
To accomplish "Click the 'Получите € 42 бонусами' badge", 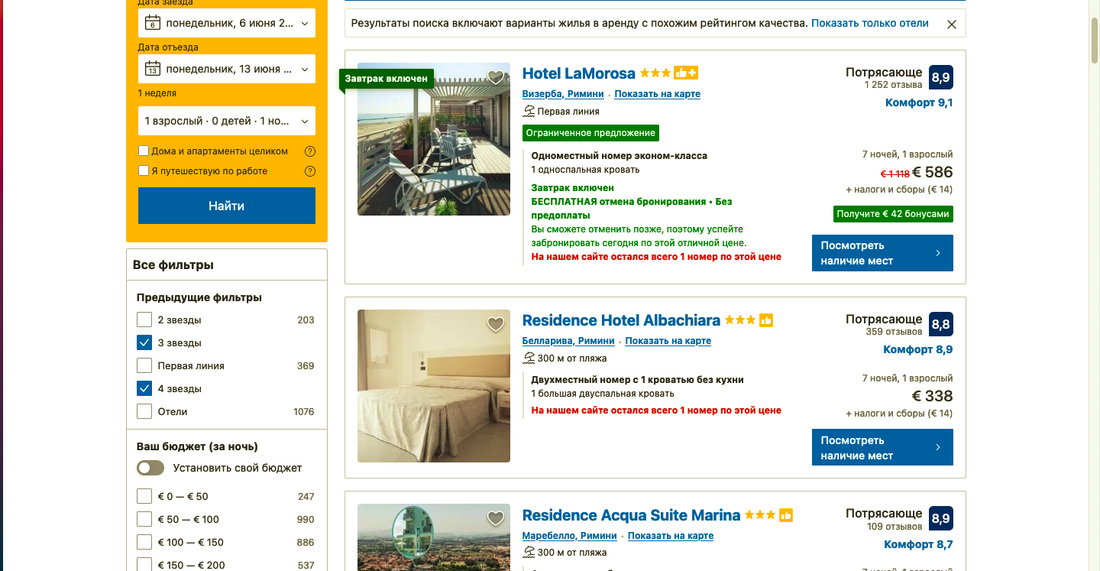I will point(893,214).
